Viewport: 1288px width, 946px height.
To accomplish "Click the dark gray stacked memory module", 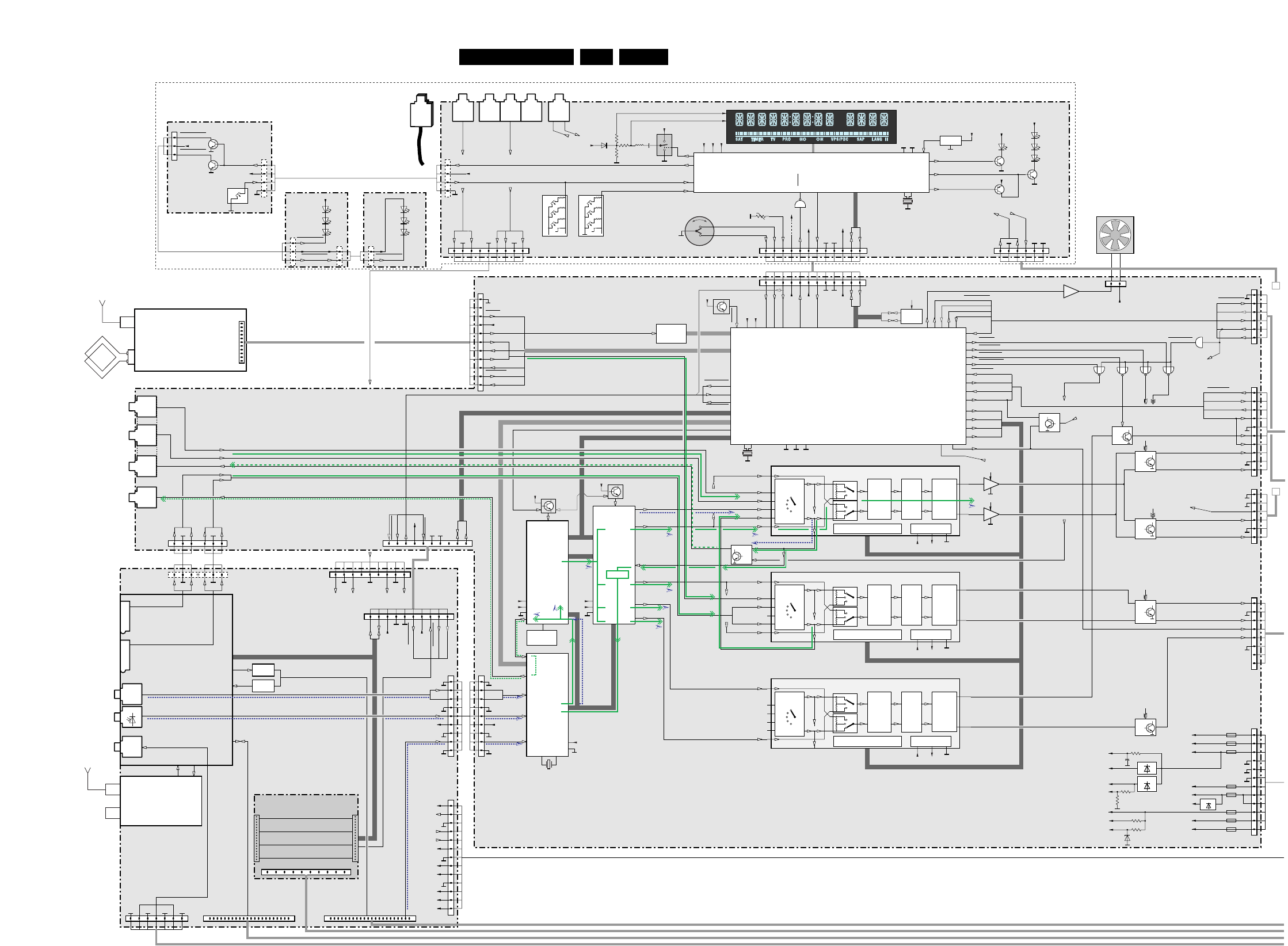I will tap(306, 837).
